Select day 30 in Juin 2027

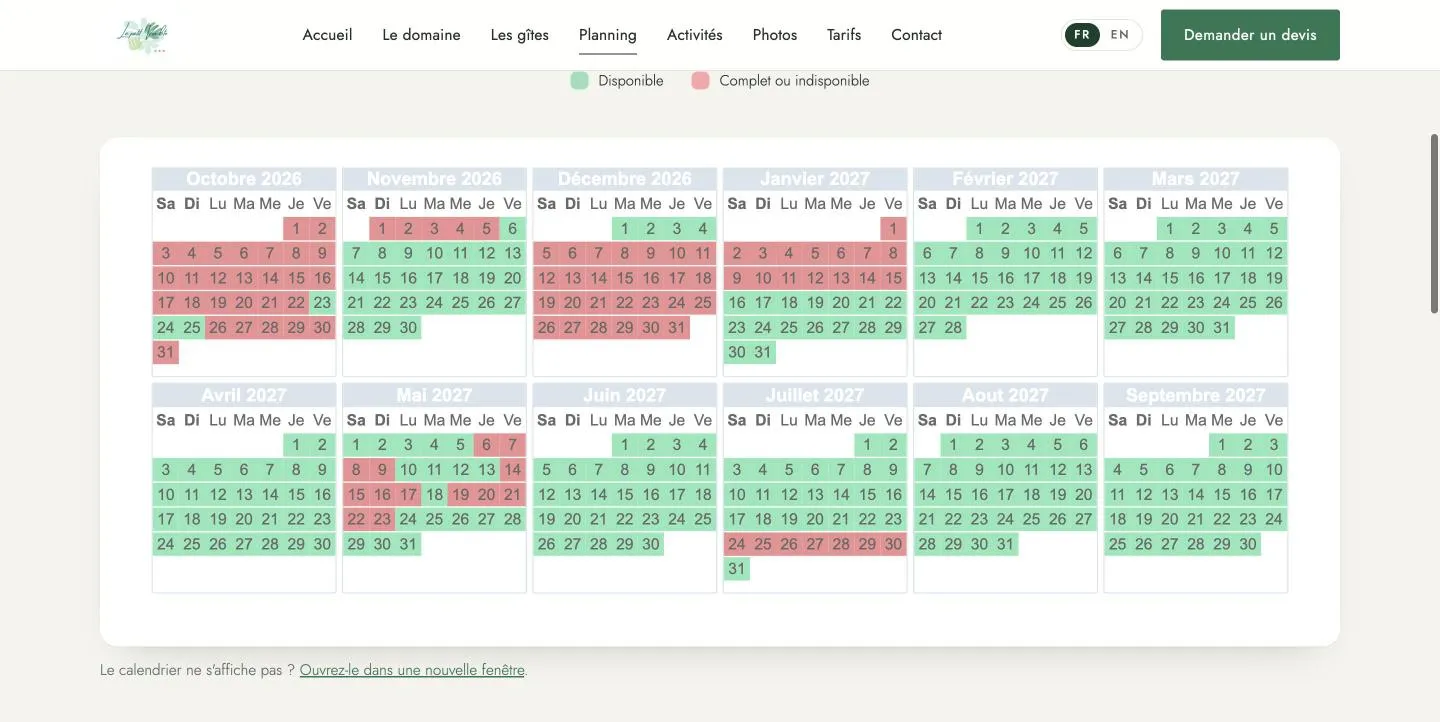[651, 544]
